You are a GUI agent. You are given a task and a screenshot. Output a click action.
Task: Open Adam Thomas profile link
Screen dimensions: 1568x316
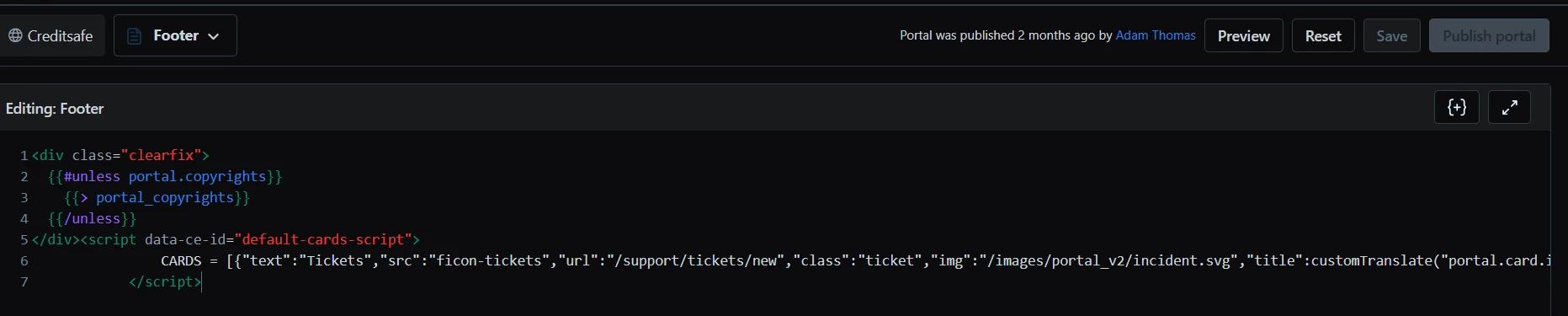[x=1156, y=35]
